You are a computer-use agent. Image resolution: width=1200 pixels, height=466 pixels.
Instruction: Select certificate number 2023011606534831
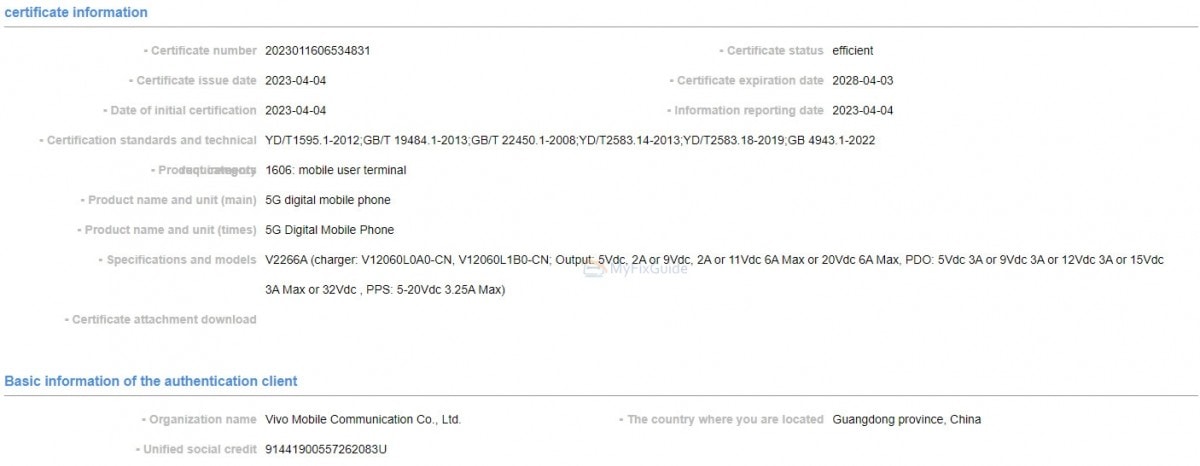coord(317,51)
